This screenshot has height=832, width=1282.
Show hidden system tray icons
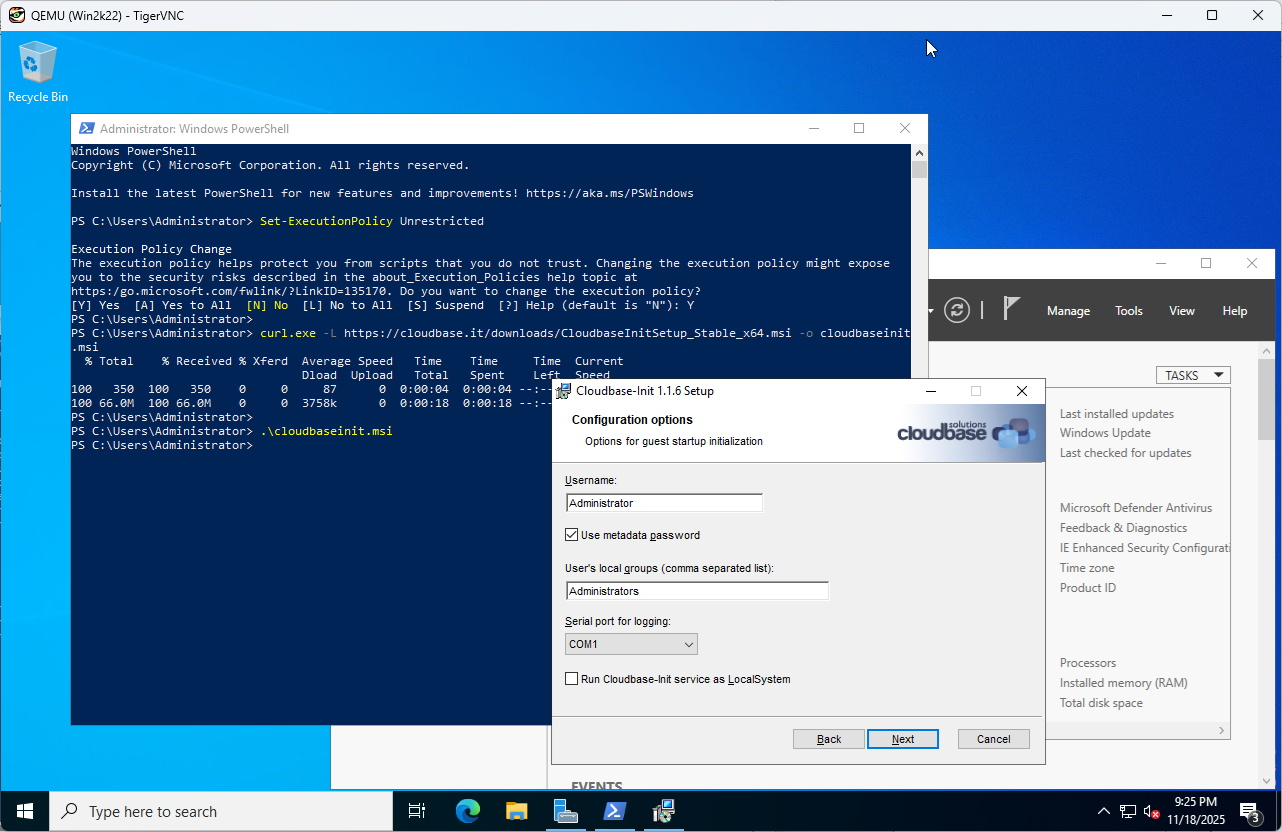coord(1103,811)
